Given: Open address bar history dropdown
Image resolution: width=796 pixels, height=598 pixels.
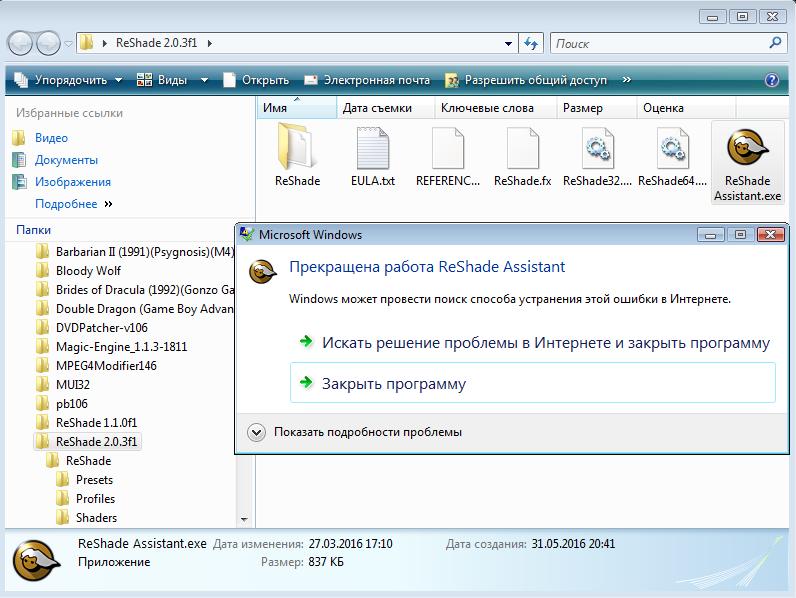Looking at the screenshot, I should [508, 44].
